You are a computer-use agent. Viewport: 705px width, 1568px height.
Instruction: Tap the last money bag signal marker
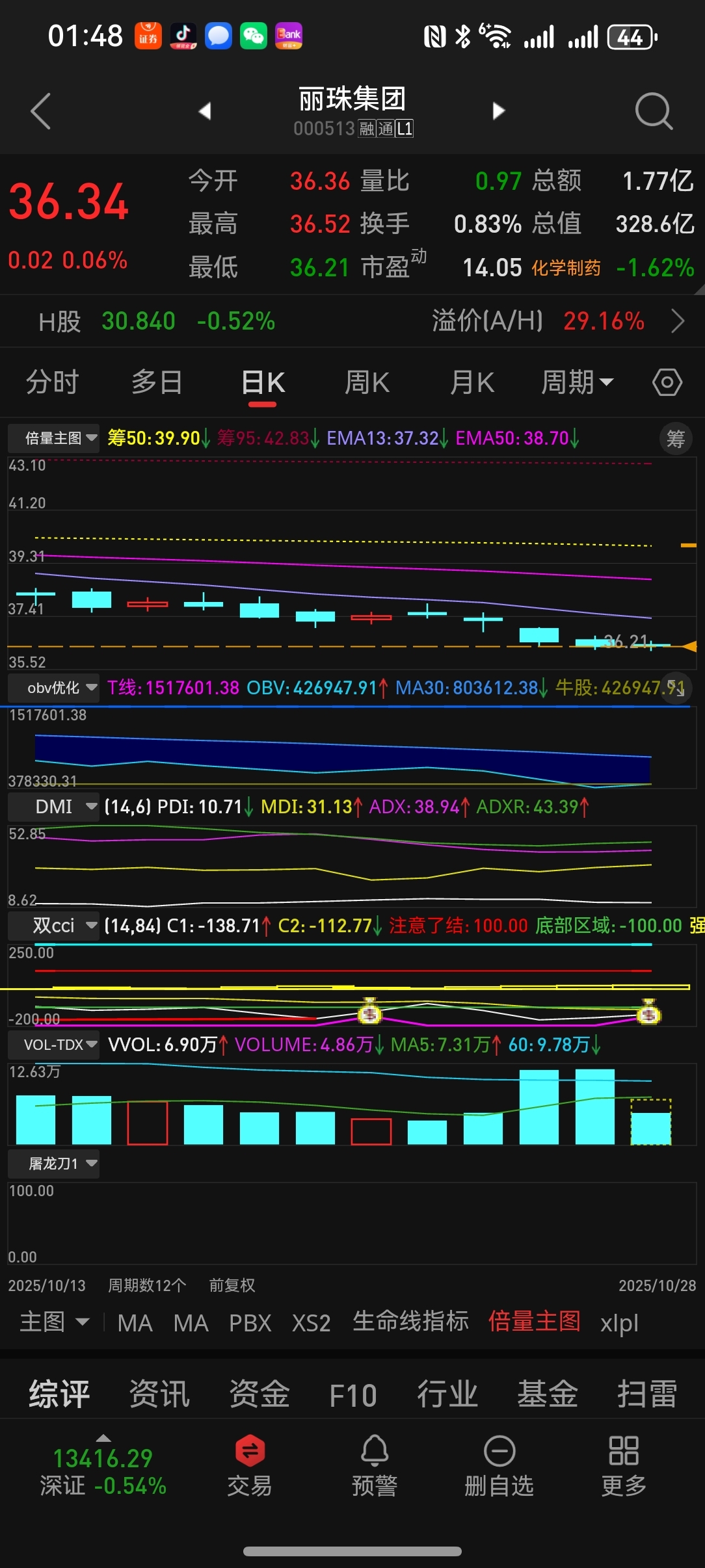648,1012
